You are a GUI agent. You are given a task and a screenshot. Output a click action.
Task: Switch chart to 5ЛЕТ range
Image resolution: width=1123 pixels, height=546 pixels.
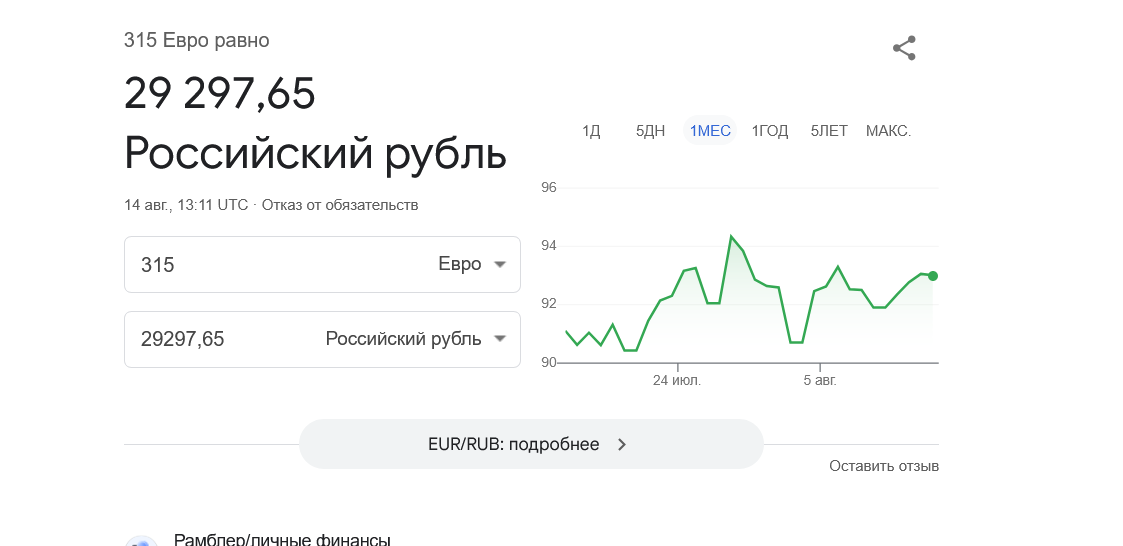[x=829, y=131]
